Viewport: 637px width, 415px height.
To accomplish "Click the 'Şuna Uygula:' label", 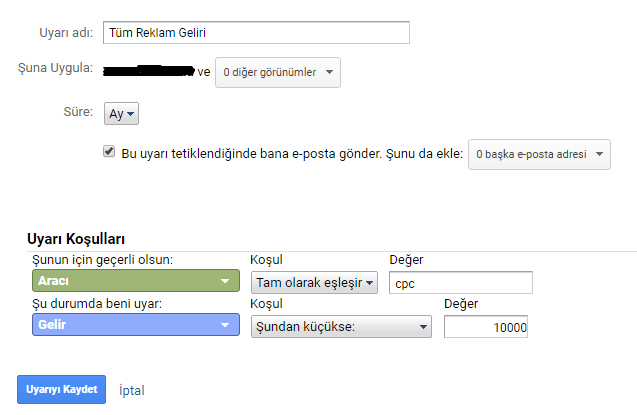I will tap(56, 69).
